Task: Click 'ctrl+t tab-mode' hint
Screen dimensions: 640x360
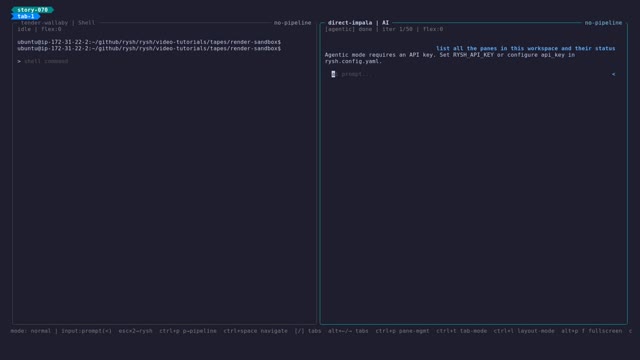Action: coord(462,331)
